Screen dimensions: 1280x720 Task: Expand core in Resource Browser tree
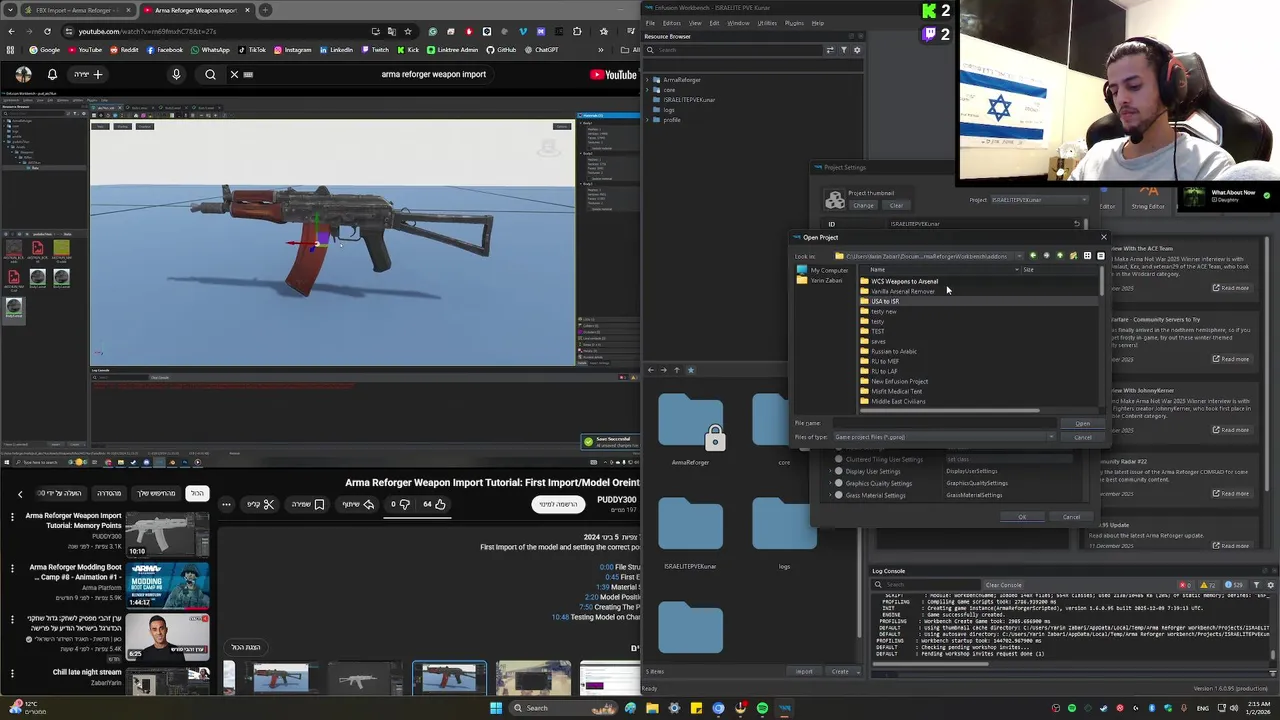pyautogui.click(x=648, y=90)
